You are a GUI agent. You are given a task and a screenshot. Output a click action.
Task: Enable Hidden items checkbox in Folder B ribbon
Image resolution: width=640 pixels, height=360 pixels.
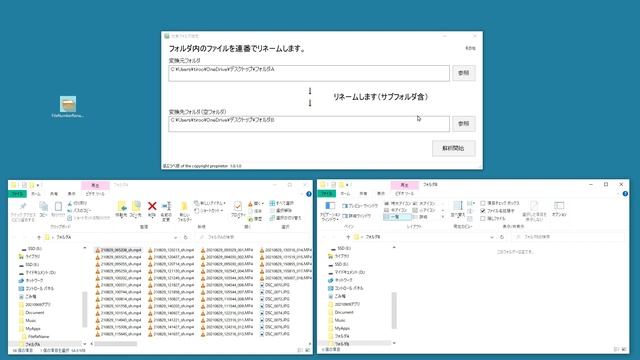483,218
